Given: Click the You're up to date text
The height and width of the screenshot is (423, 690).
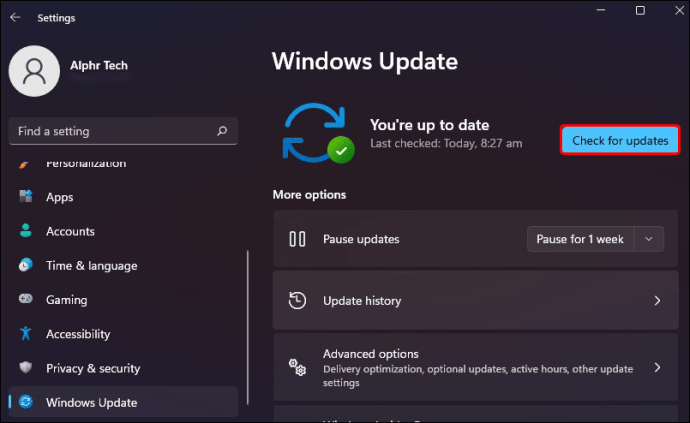Looking at the screenshot, I should click(x=429, y=125).
